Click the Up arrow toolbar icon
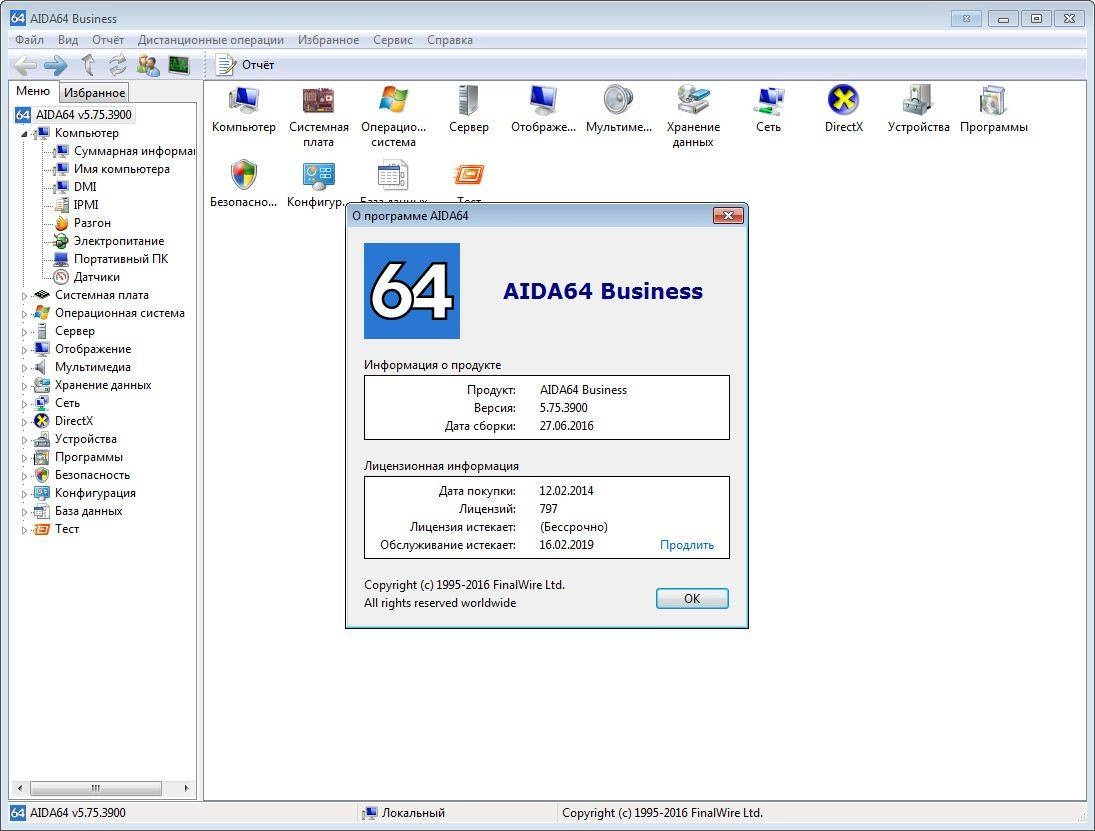 point(88,65)
